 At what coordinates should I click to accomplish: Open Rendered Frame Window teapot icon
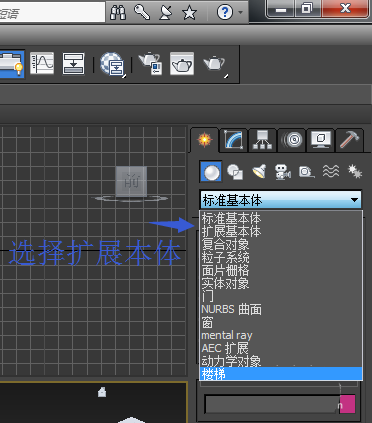[182, 63]
